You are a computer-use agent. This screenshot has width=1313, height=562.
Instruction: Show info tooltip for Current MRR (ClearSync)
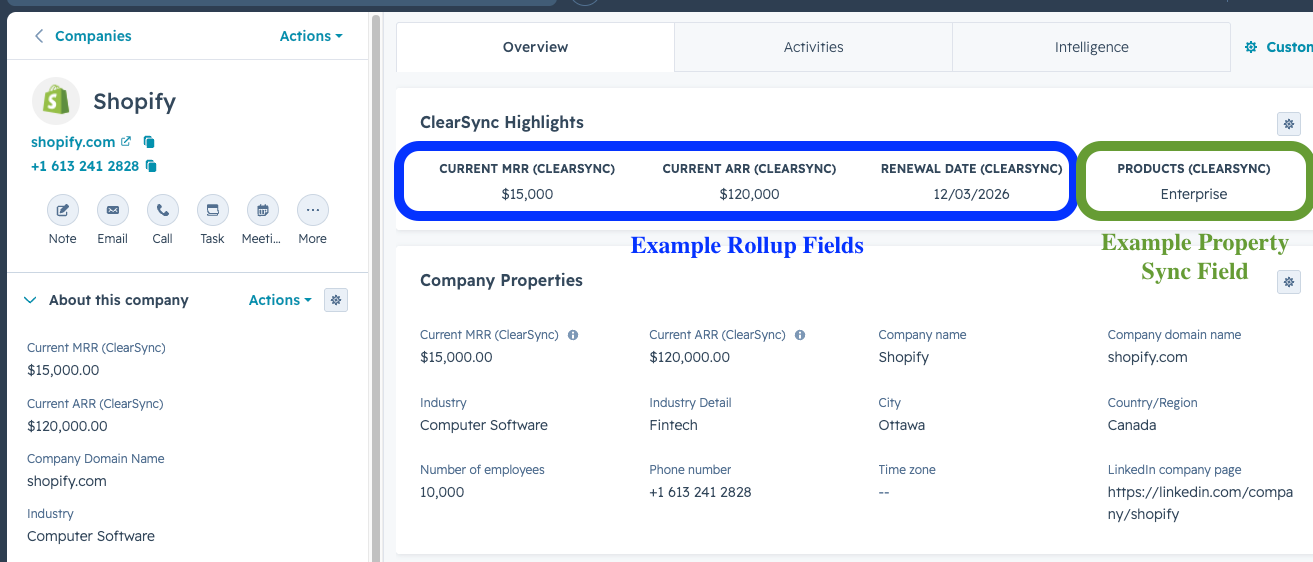pyautogui.click(x=573, y=335)
